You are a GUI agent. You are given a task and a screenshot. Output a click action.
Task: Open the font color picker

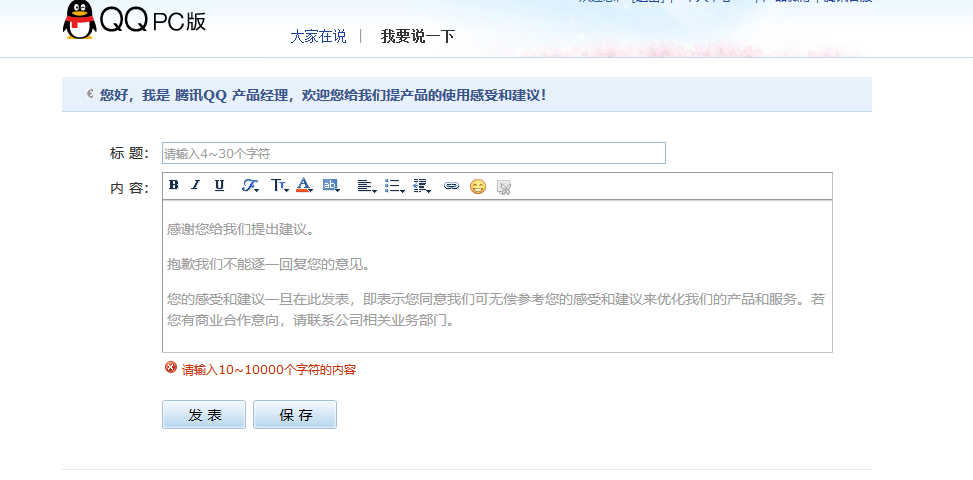304,185
